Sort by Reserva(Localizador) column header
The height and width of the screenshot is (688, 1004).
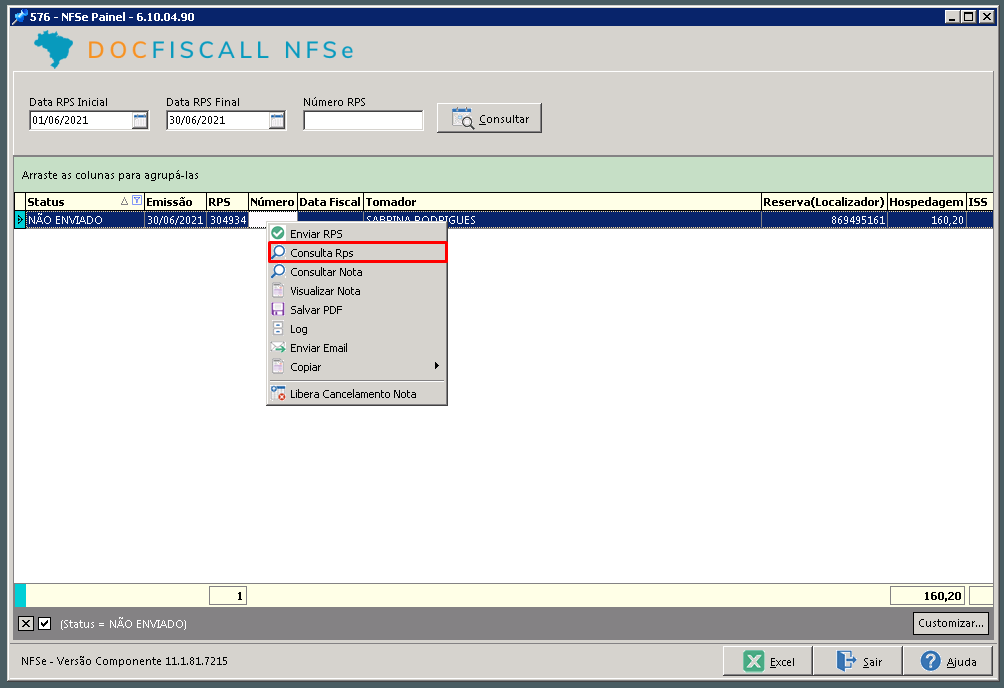[x=824, y=202]
